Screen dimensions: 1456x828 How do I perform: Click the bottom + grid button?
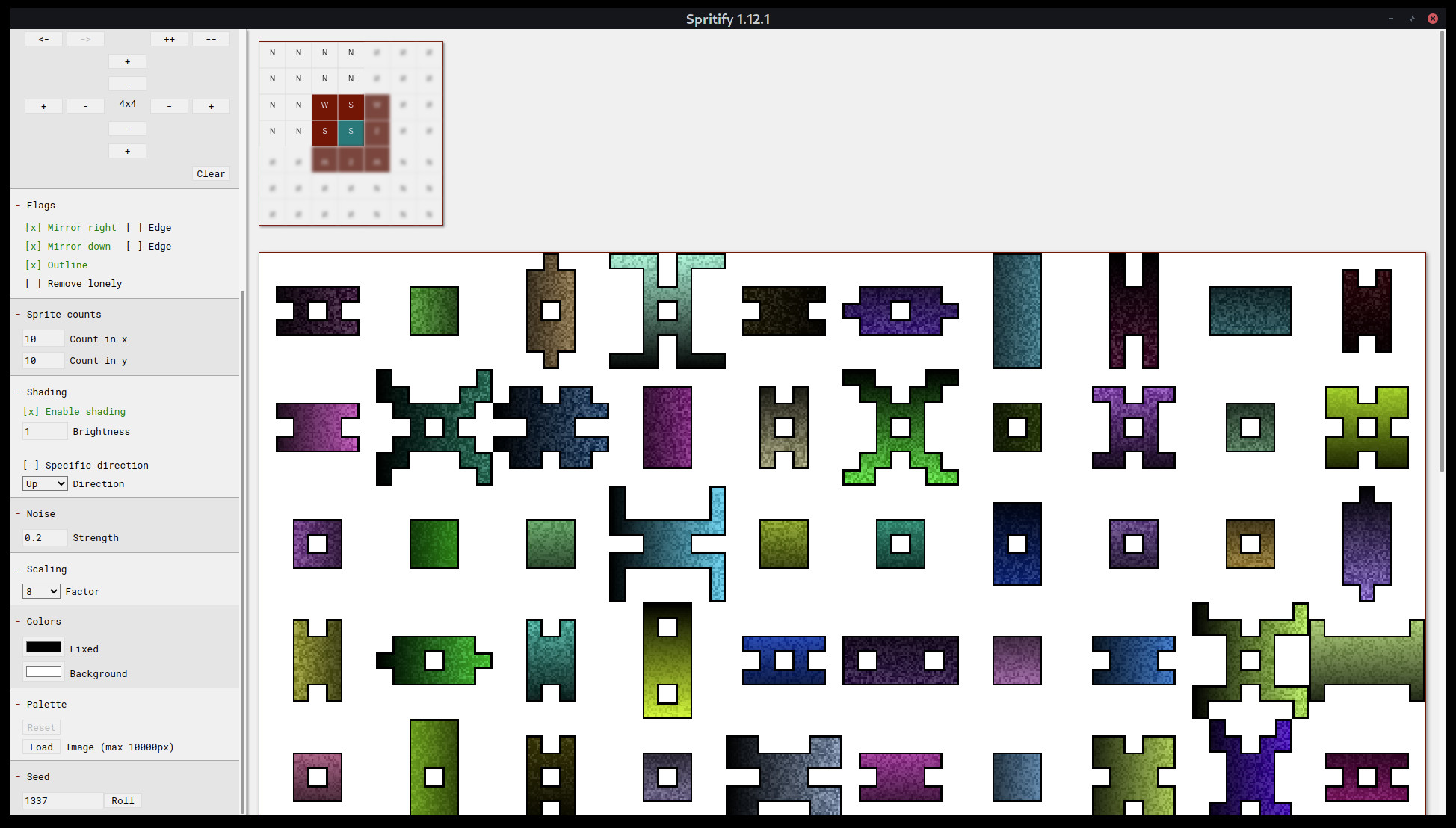(x=127, y=150)
